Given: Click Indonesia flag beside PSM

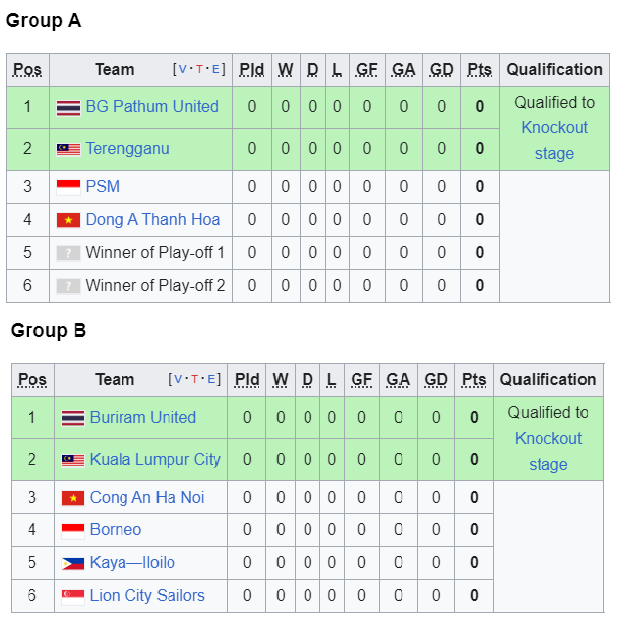Looking at the screenshot, I should [68, 187].
